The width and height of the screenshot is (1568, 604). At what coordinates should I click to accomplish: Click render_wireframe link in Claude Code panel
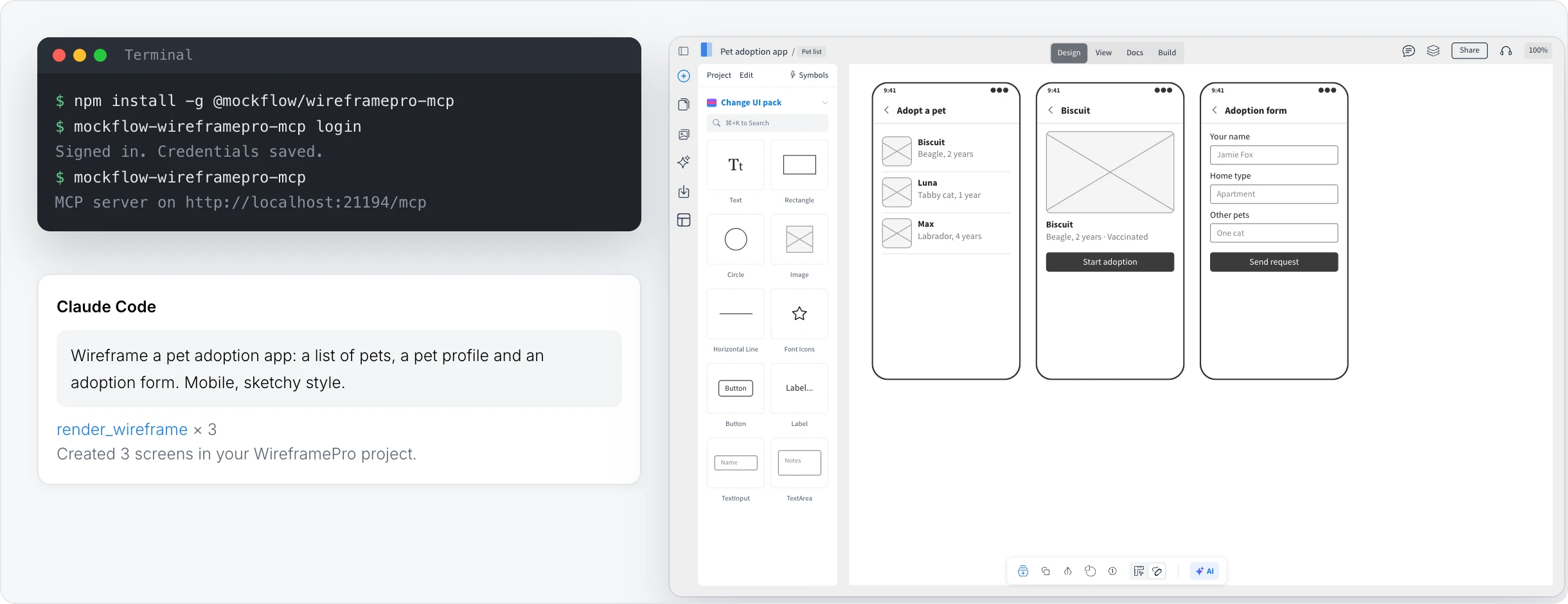[122, 429]
